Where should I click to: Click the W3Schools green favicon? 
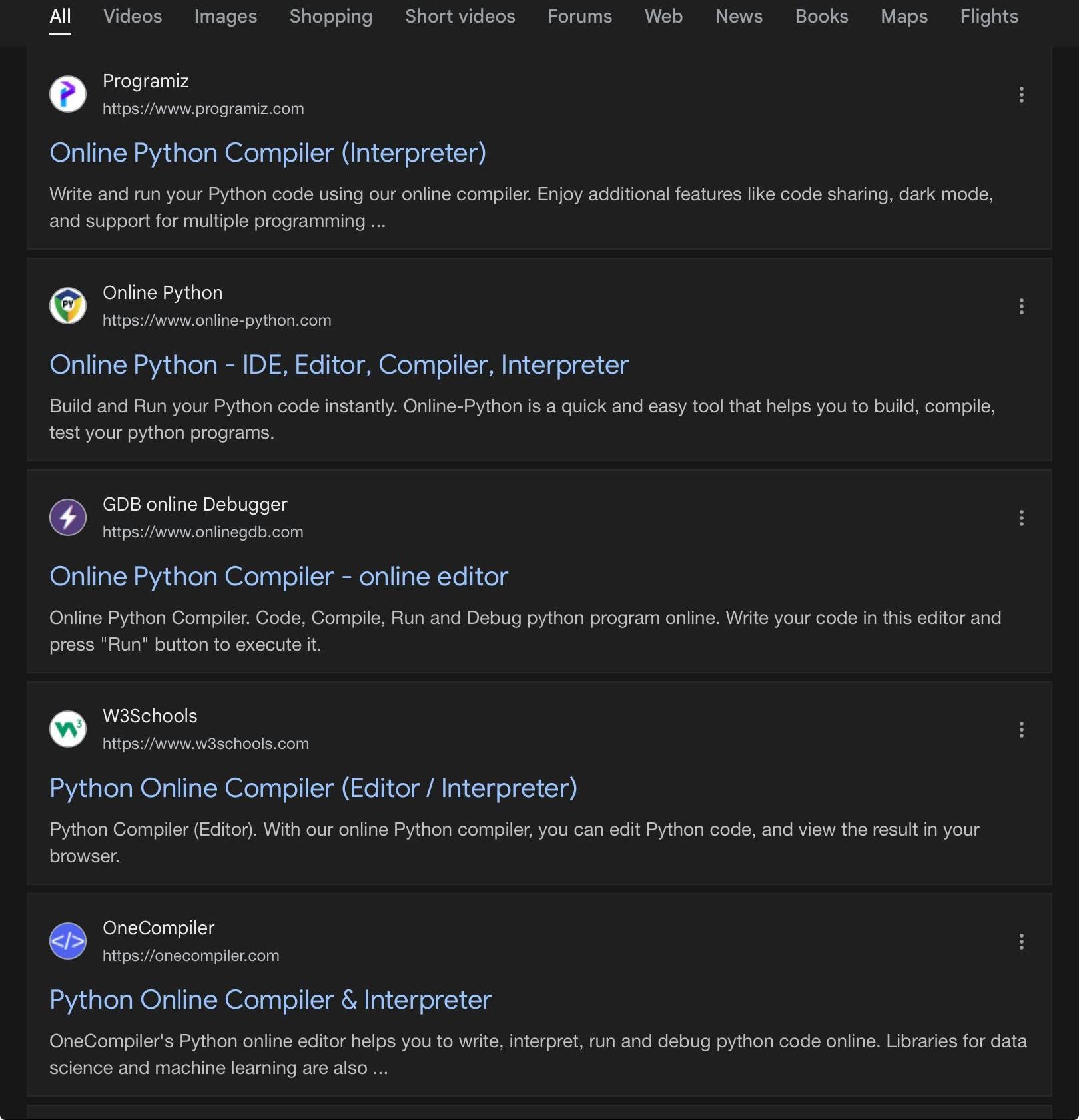coord(68,729)
